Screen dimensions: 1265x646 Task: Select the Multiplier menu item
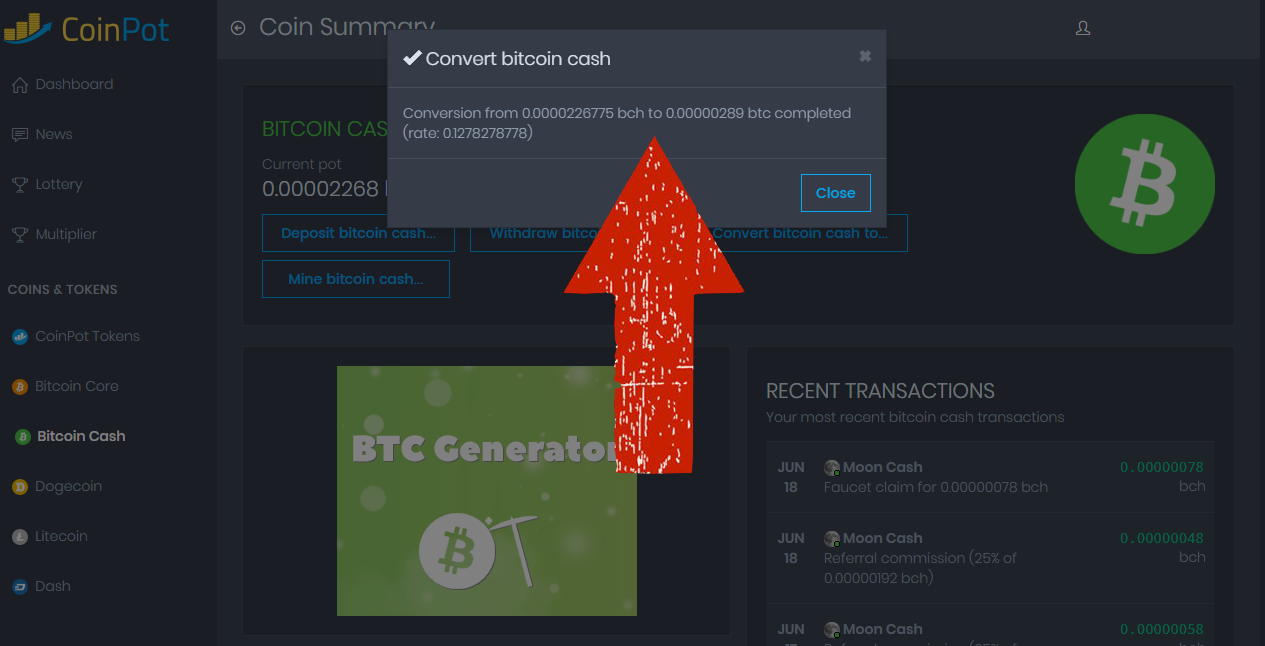pos(54,235)
